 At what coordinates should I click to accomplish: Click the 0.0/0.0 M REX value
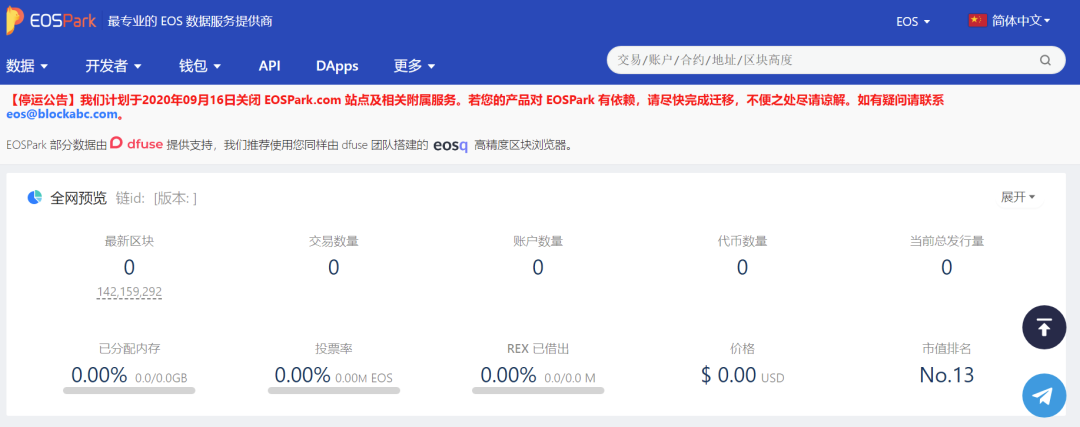pyautogui.click(x=570, y=378)
